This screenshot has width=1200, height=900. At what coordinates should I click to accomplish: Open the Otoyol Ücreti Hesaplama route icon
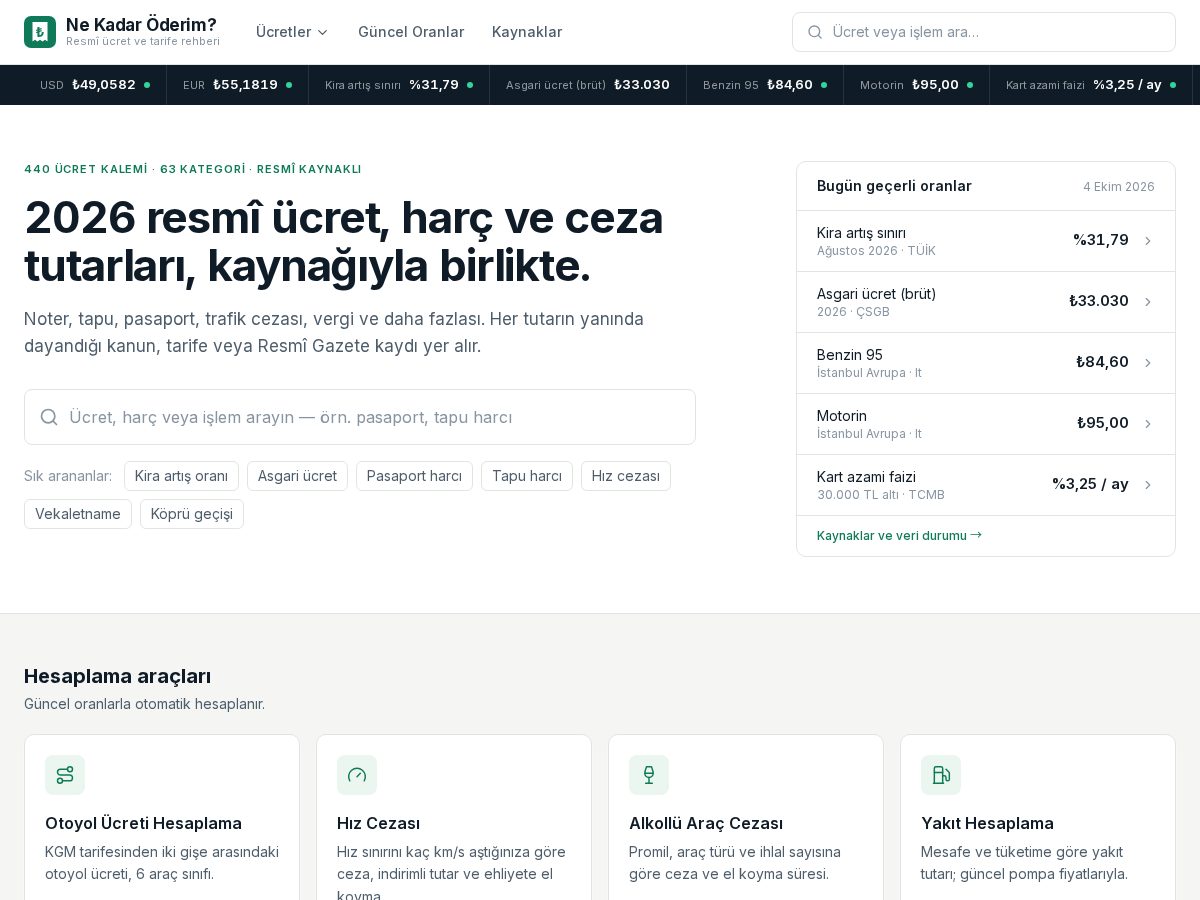coord(65,775)
